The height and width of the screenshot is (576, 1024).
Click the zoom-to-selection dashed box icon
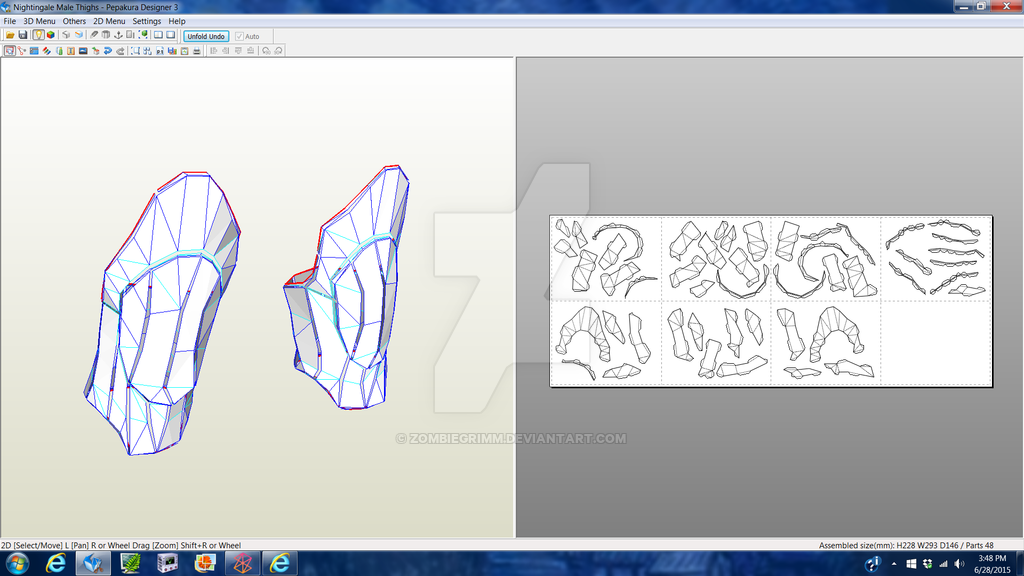135,51
